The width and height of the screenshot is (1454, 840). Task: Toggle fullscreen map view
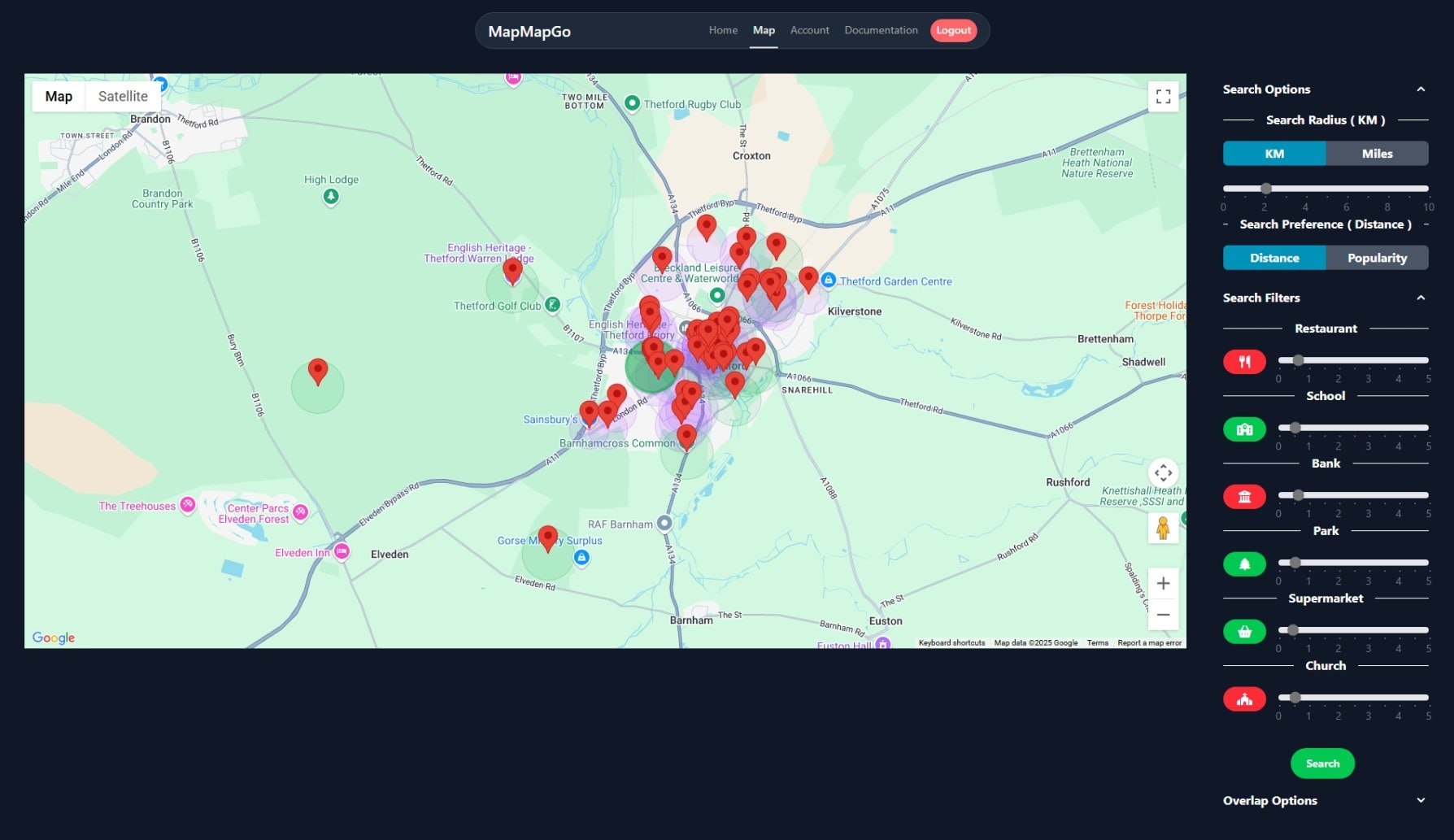click(x=1163, y=97)
